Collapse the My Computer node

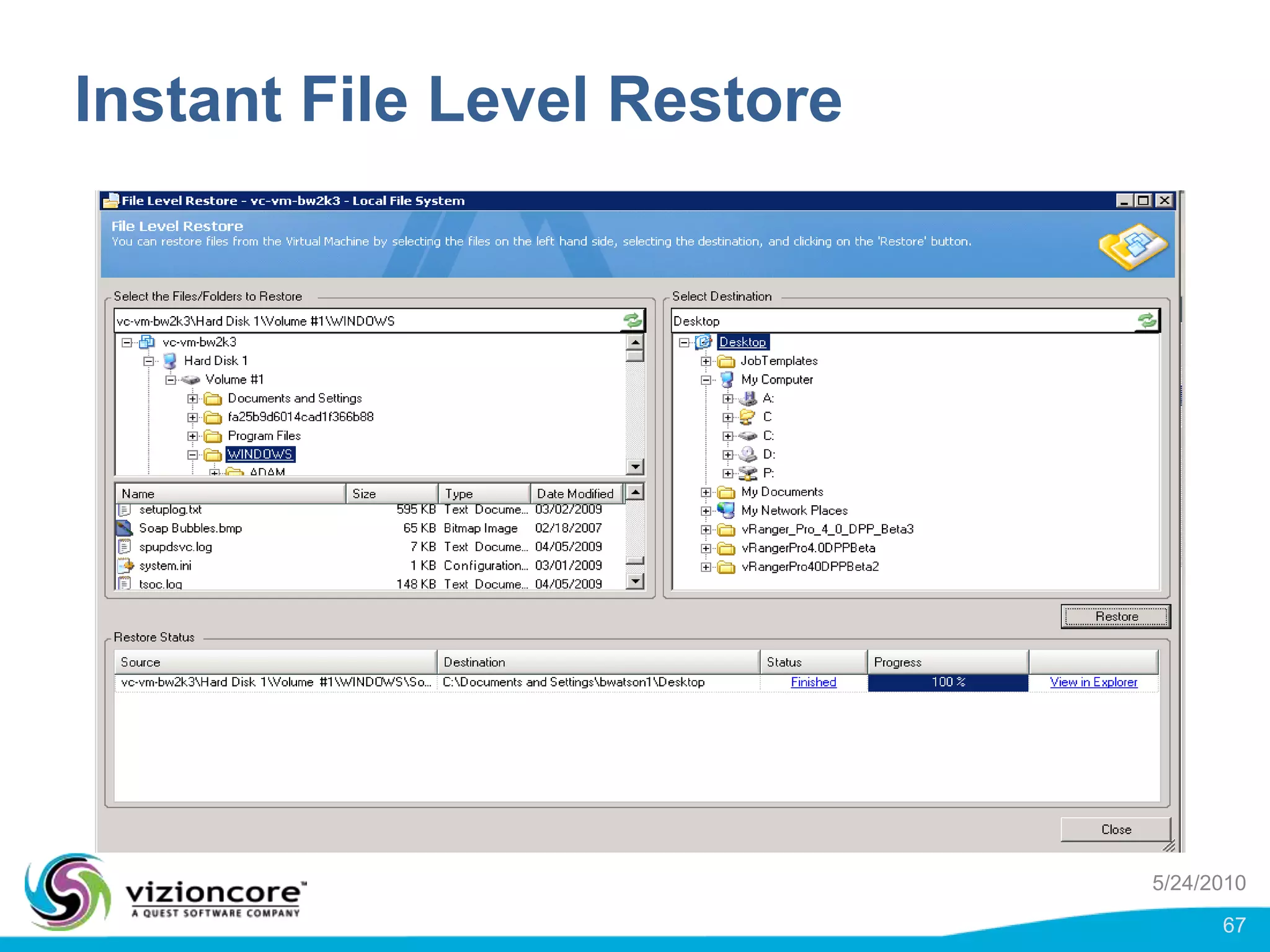pyautogui.click(x=706, y=380)
